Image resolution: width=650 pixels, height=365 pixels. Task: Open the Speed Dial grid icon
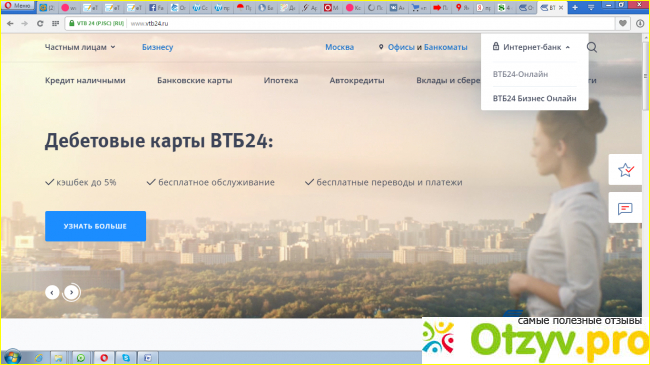tap(55, 24)
